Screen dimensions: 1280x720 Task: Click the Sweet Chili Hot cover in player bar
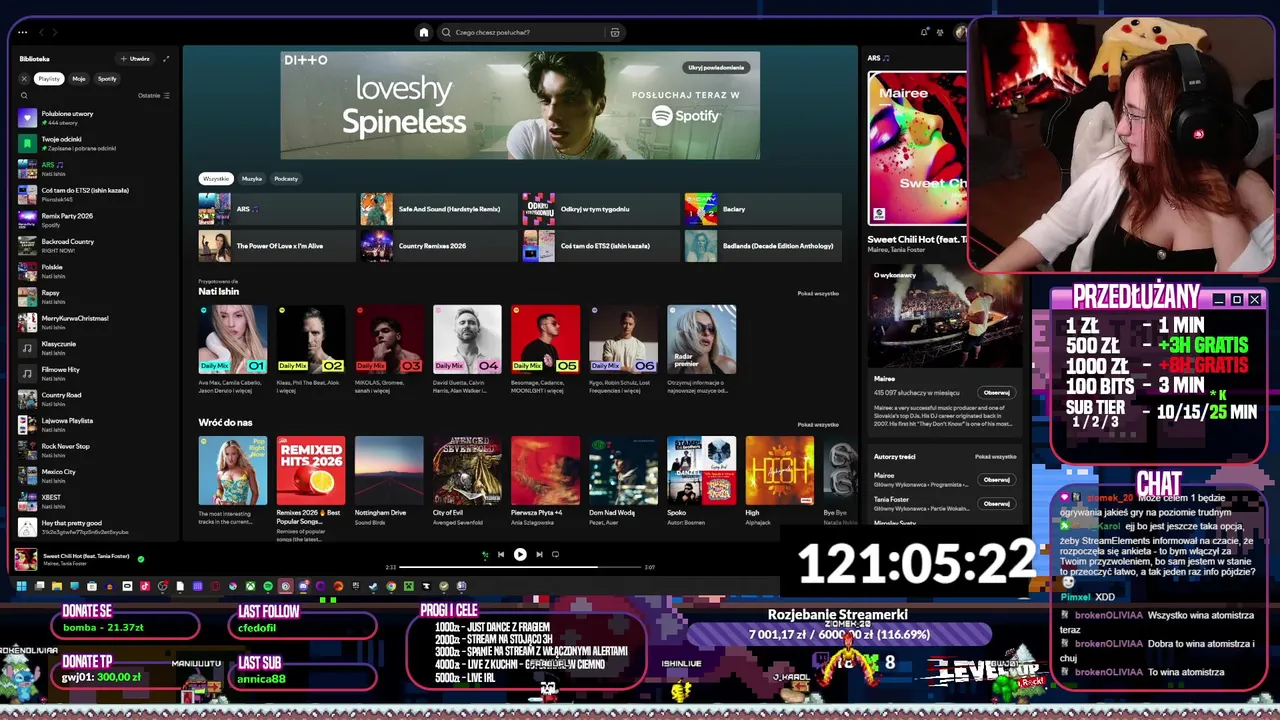pos(27,559)
